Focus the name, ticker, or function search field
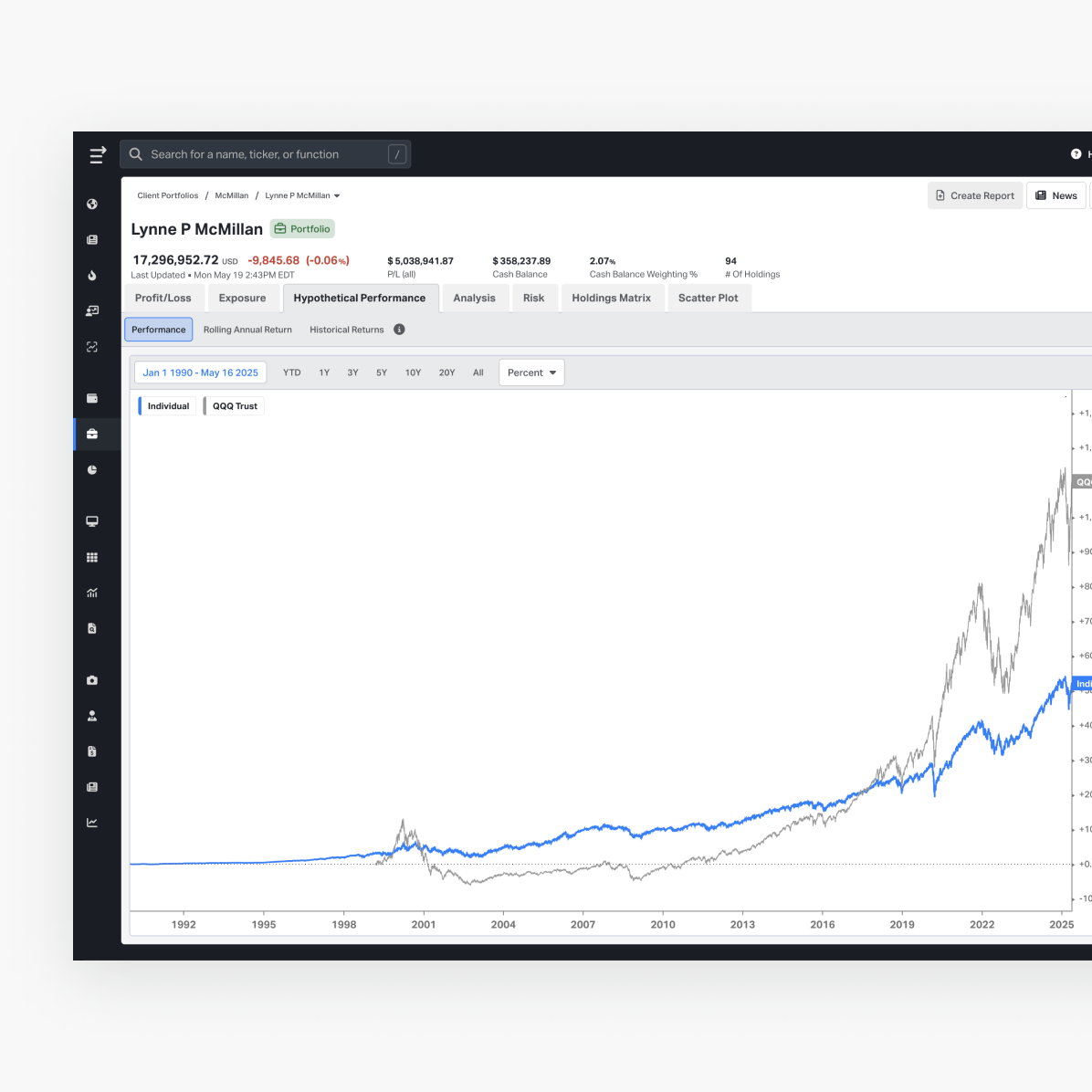Screen dimensions: 1092x1092 [x=265, y=154]
